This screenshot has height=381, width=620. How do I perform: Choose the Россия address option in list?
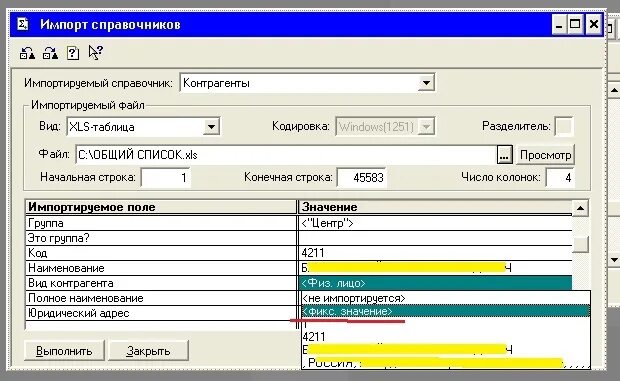tap(446, 362)
